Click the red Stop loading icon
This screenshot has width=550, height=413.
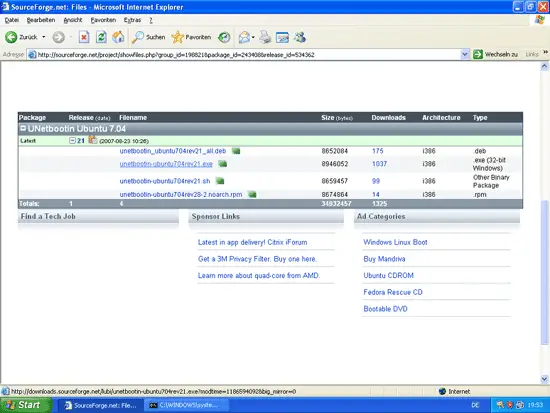tap(84, 37)
